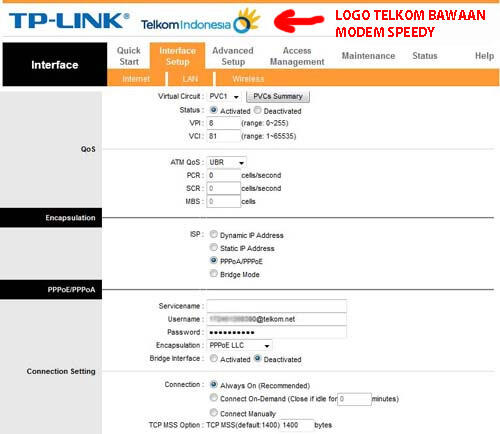Open the Help tab

484,56
